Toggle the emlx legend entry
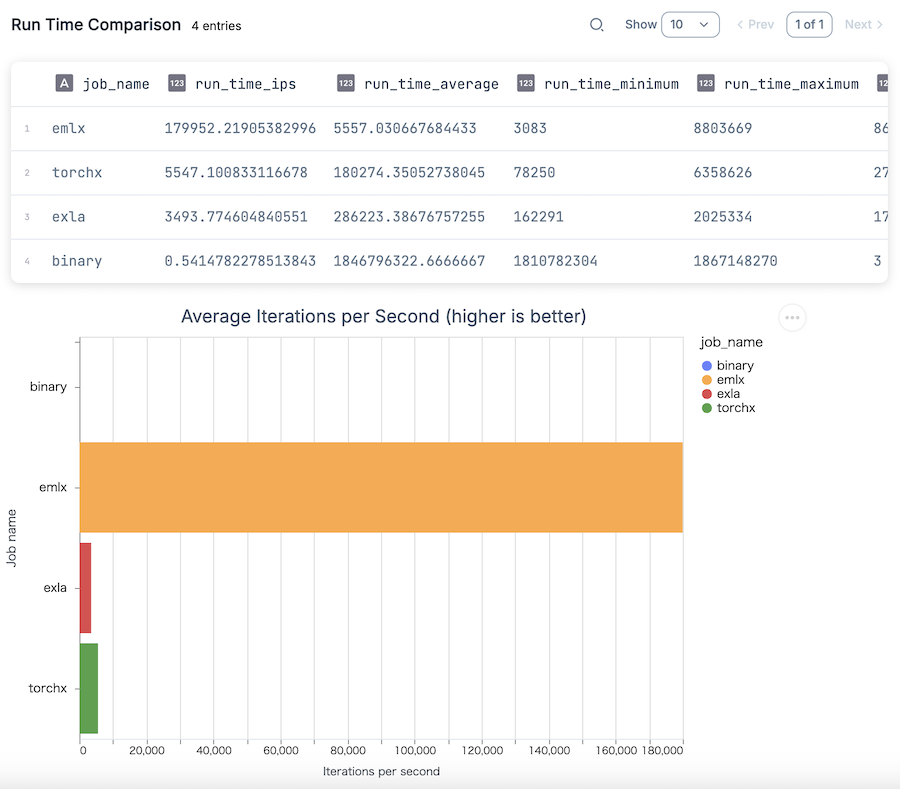The image size is (900, 789). [723, 380]
